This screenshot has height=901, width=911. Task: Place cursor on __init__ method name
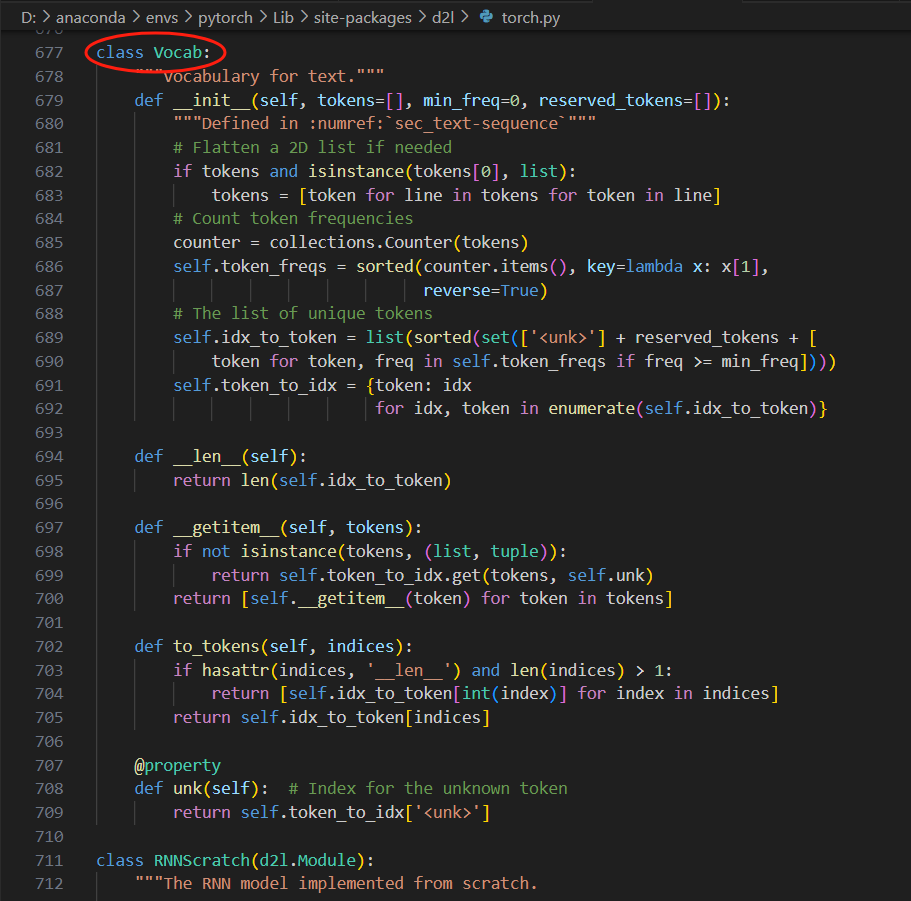tap(211, 100)
